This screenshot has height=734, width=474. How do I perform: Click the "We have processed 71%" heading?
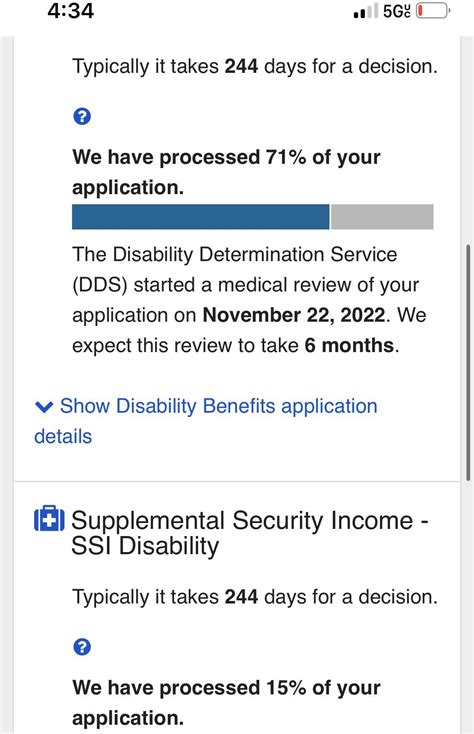tap(226, 172)
